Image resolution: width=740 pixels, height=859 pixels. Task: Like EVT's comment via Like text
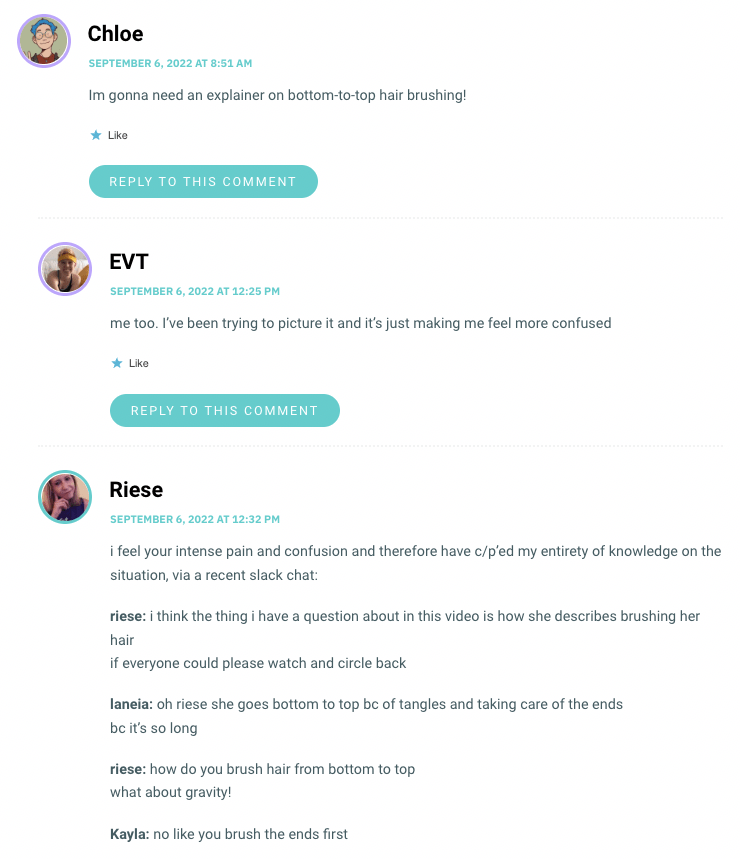tap(139, 363)
